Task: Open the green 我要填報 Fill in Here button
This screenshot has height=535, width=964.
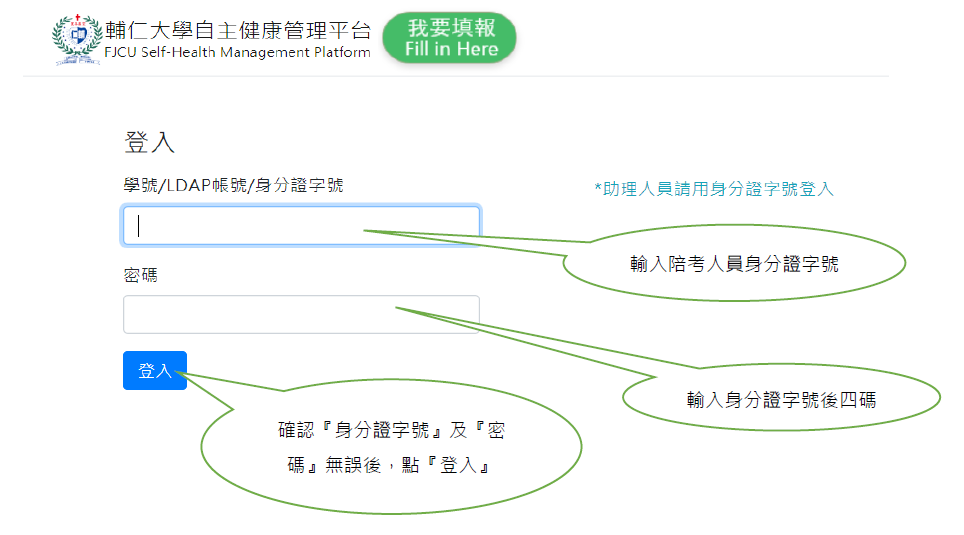Action: (449, 38)
